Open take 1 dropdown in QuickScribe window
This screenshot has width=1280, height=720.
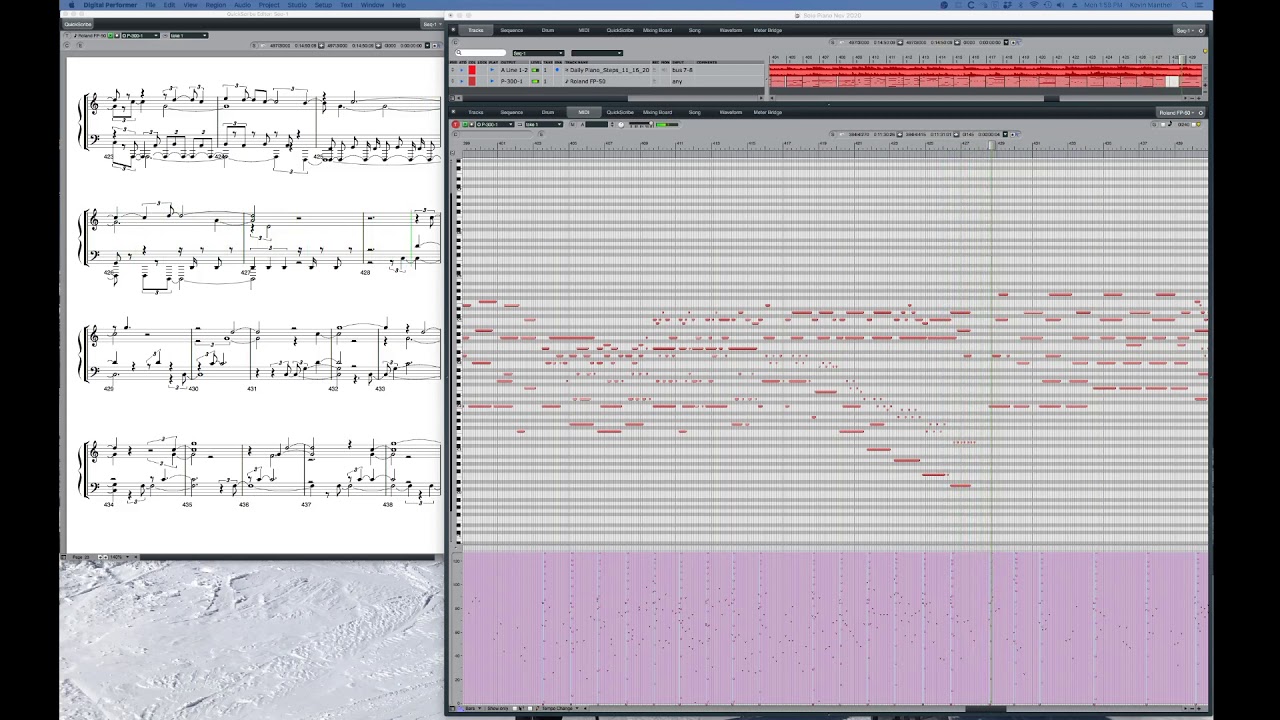[189, 36]
